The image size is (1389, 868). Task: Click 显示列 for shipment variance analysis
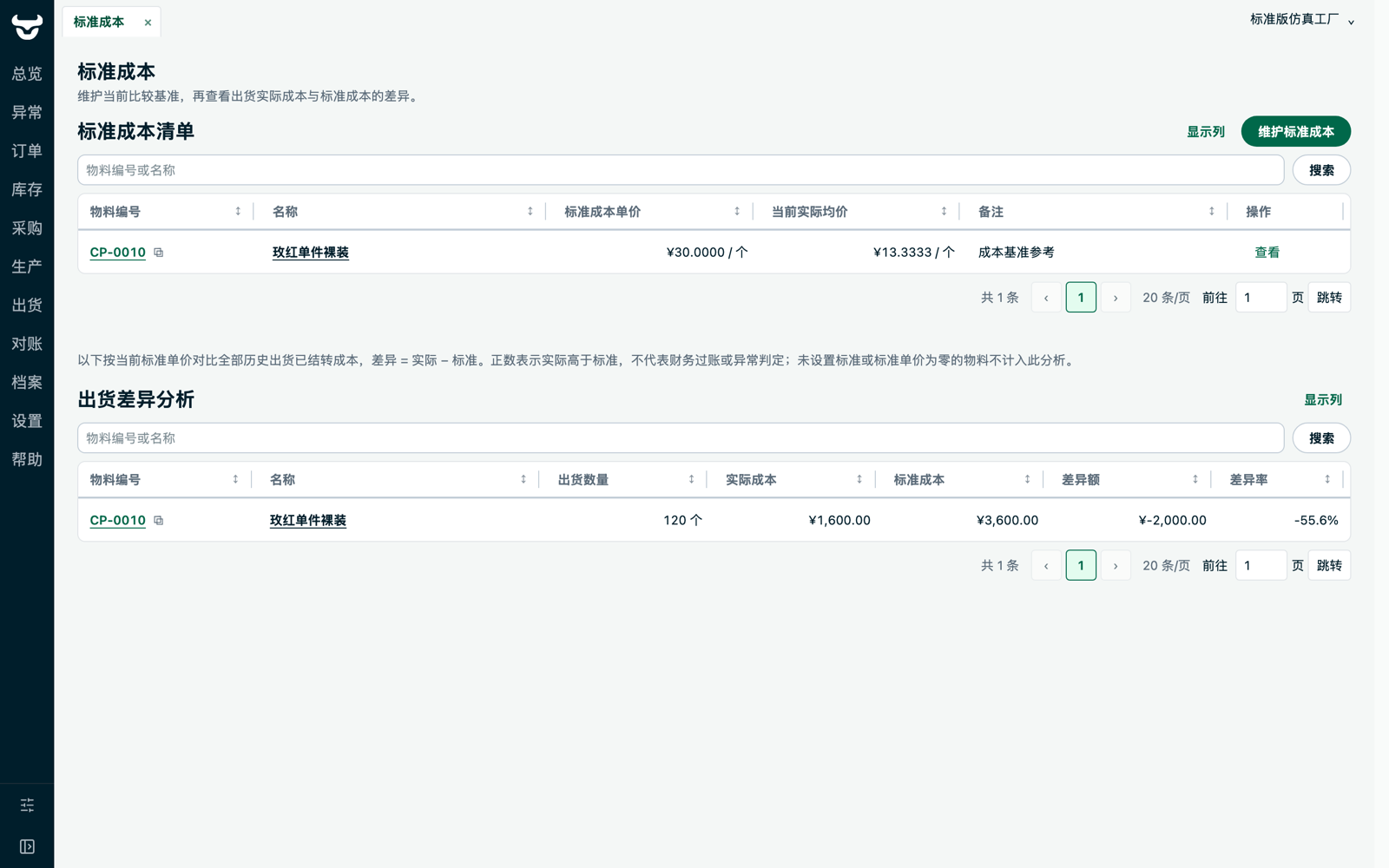click(1323, 400)
